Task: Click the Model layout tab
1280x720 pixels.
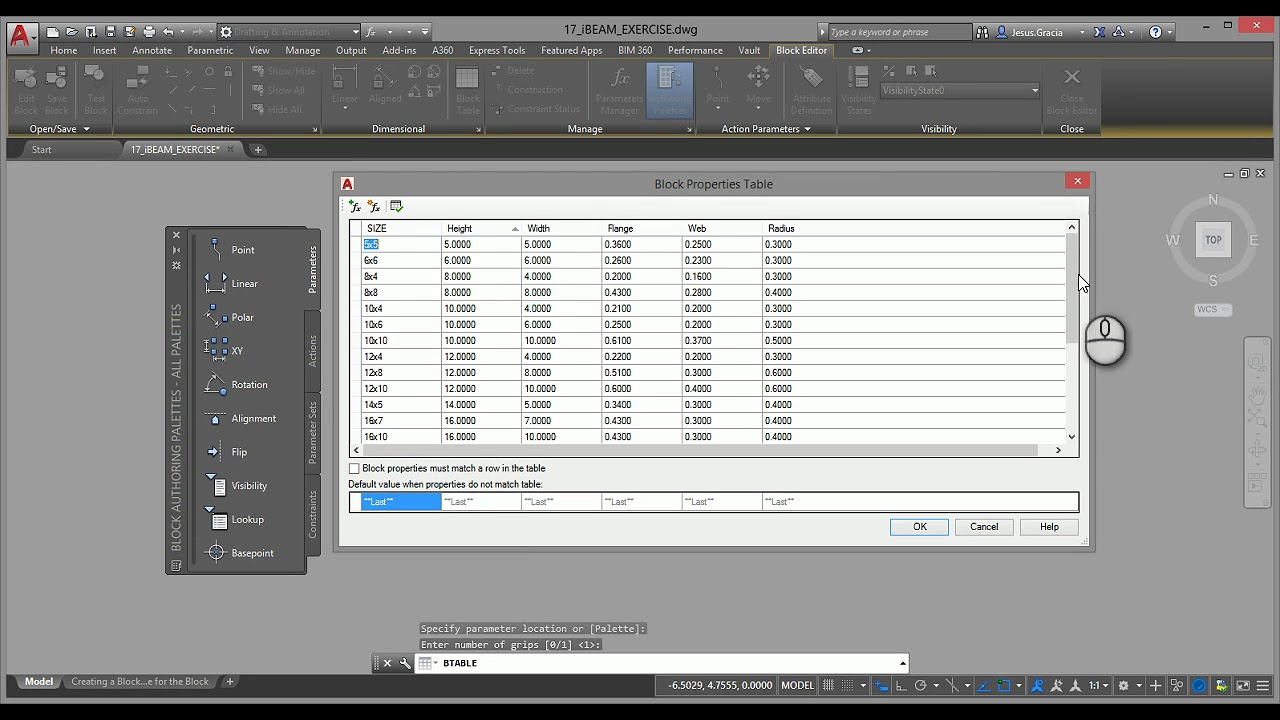Action: (39, 682)
